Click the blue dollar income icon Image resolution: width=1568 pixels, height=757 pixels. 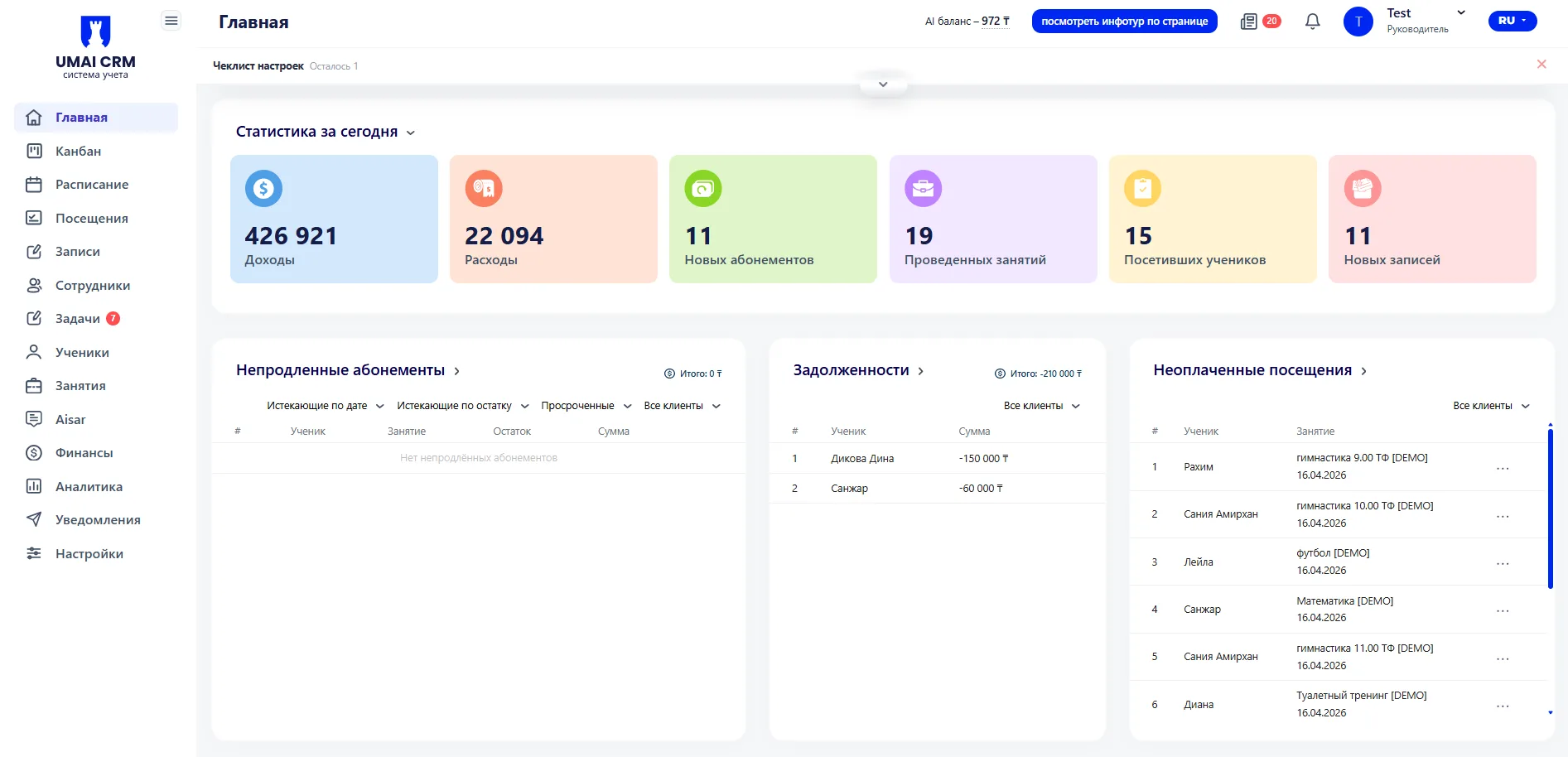pos(263,189)
